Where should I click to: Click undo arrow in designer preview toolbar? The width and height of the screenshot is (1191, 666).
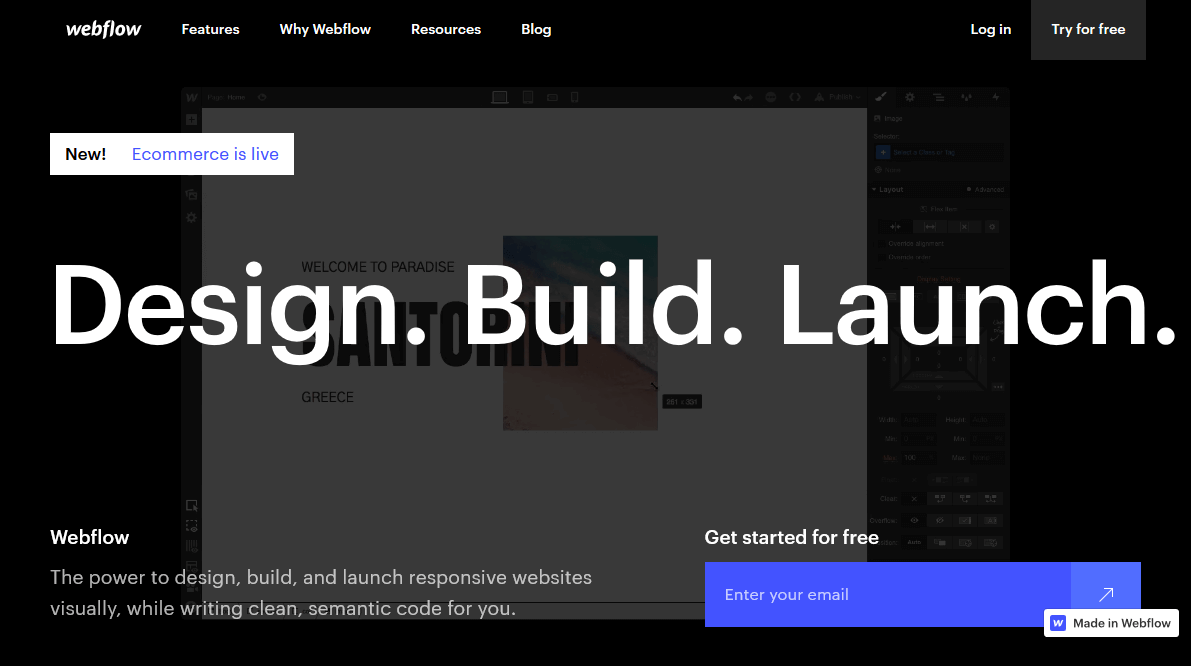point(737,97)
